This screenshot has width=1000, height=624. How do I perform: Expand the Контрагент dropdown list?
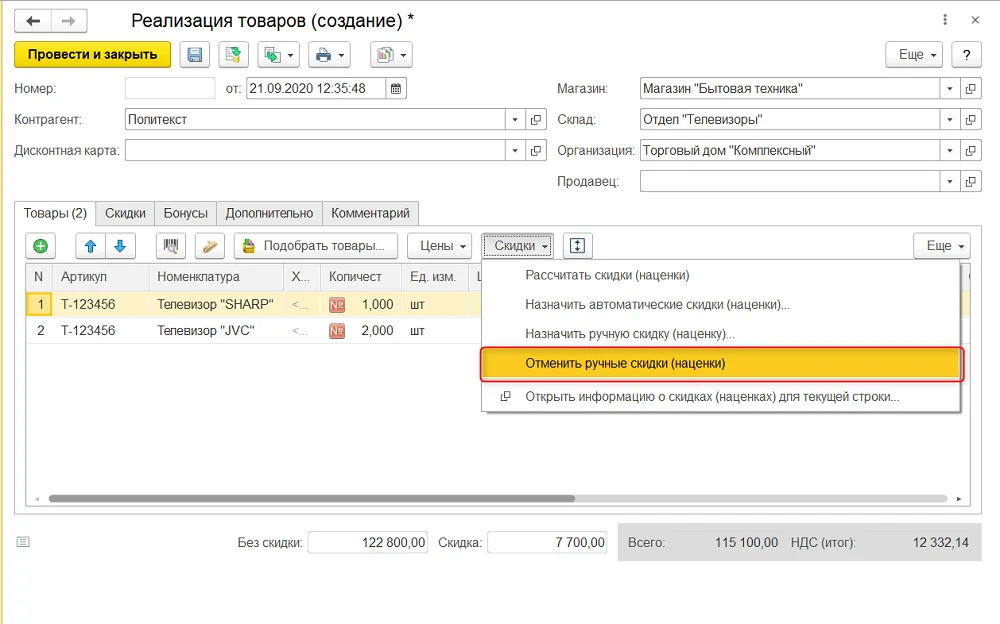tap(515, 119)
